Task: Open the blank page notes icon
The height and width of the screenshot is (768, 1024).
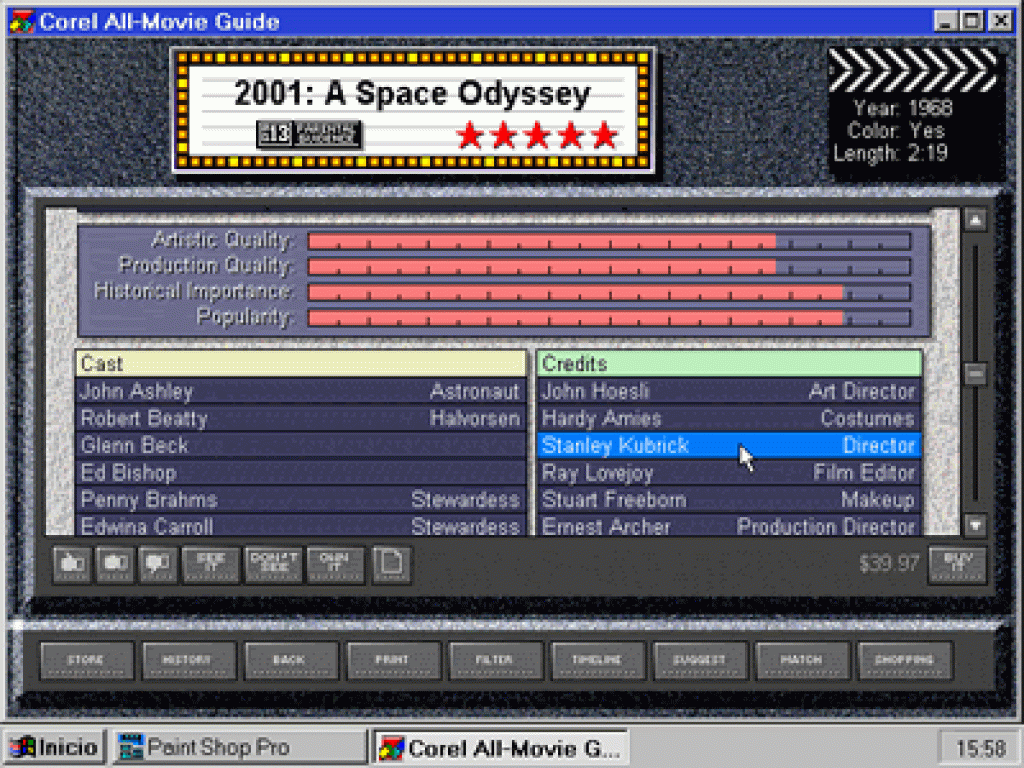Action: click(392, 564)
